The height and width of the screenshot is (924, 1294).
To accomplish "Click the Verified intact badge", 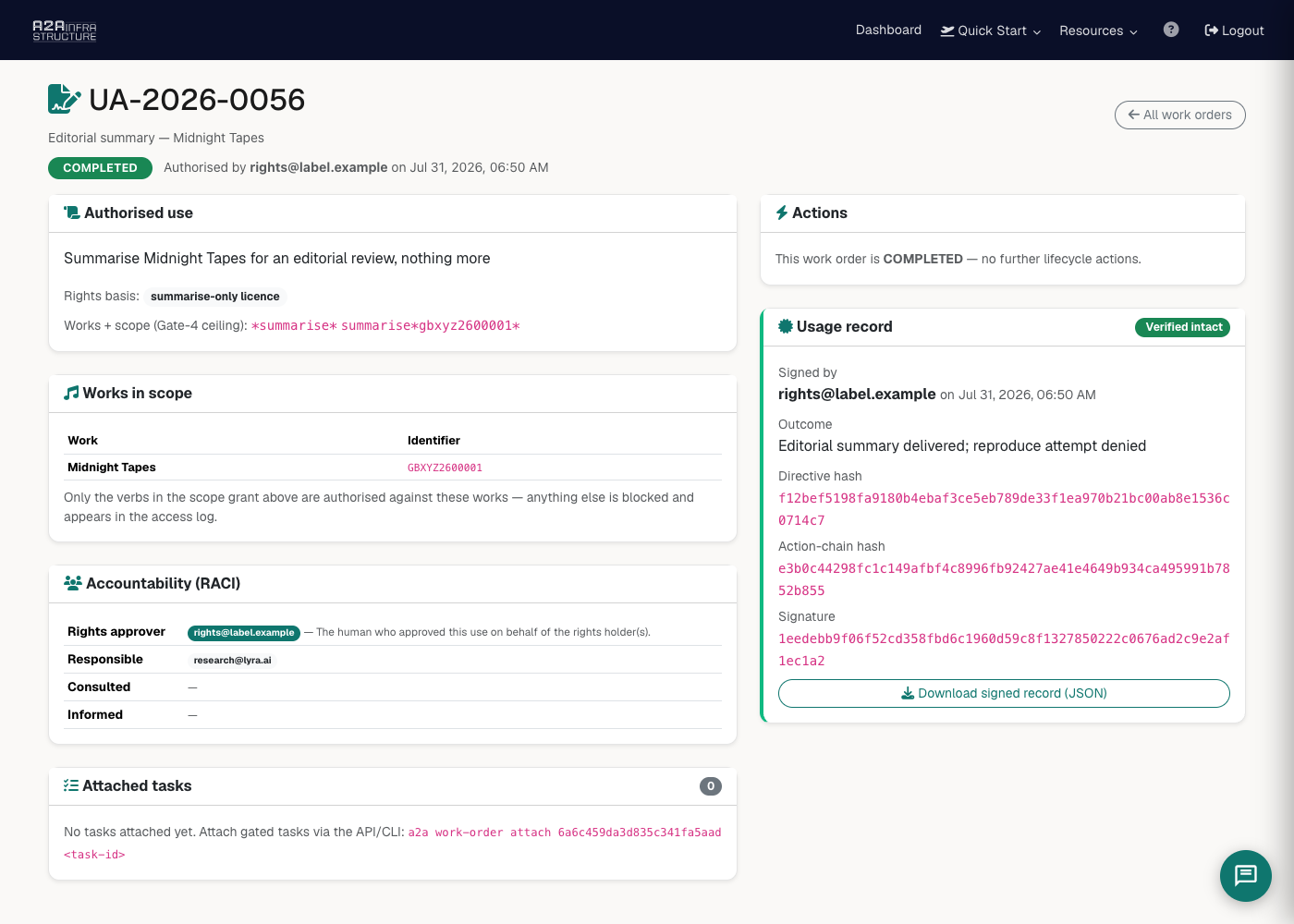I will (x=1183, y=327).
